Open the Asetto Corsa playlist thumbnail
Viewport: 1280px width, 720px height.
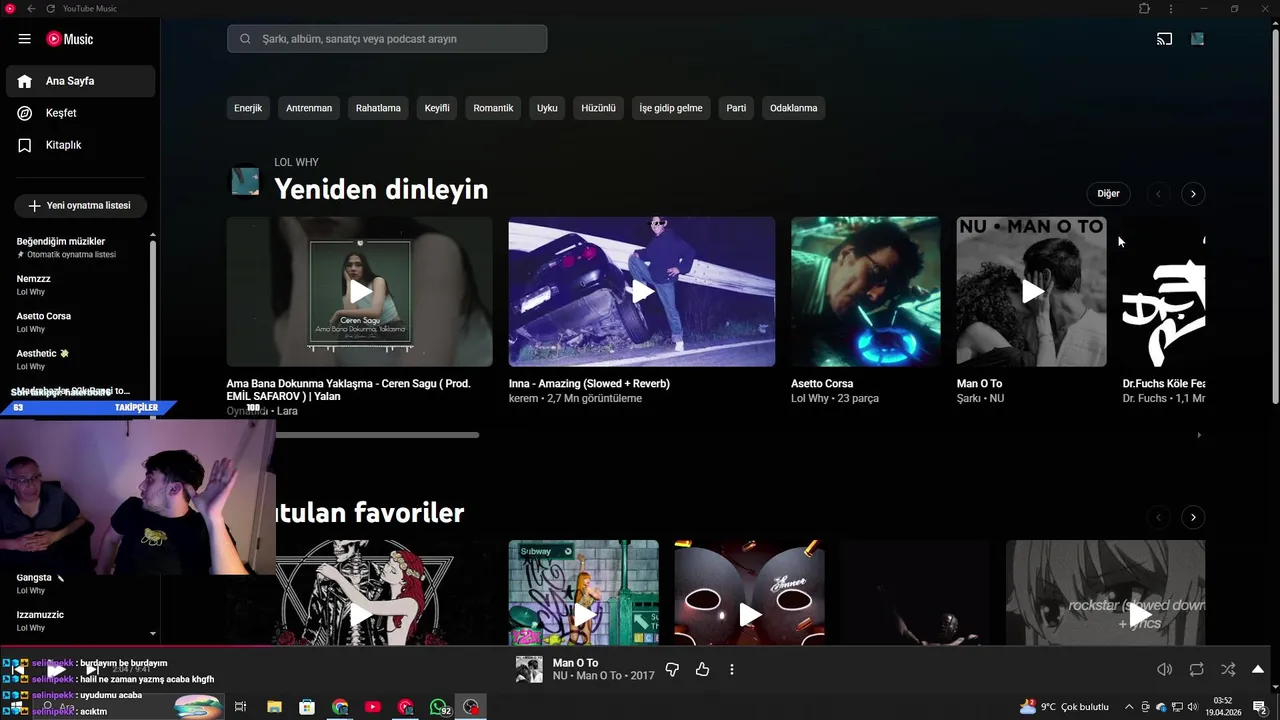(x=866, y=291)
